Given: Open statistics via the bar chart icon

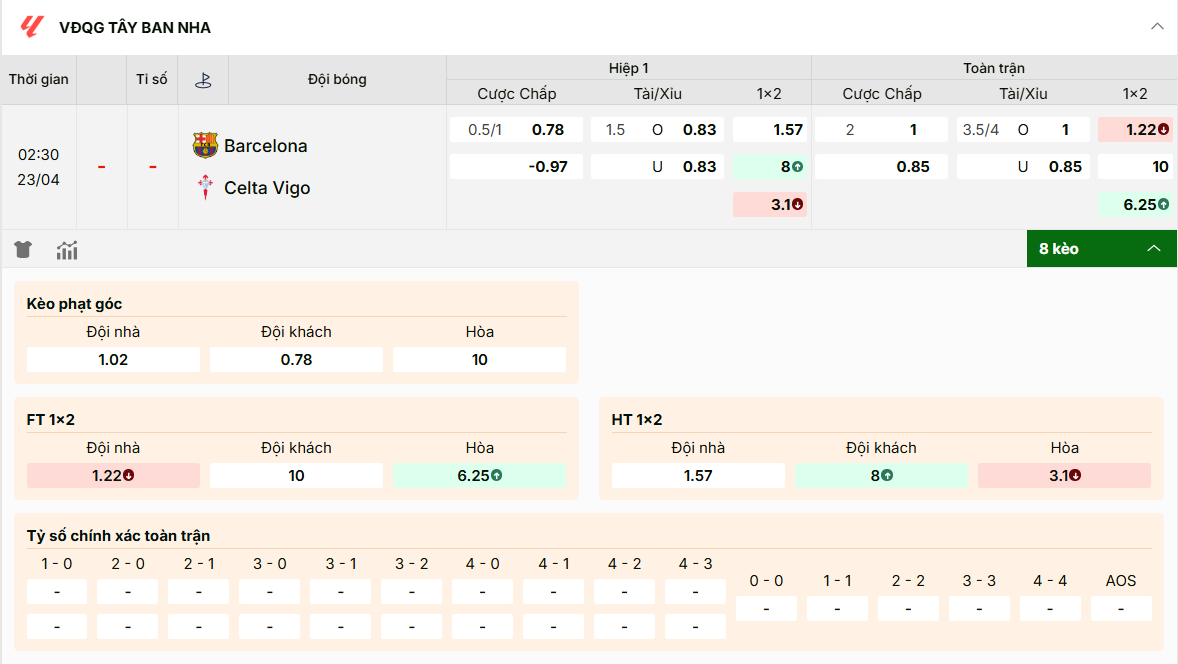Looking at the screenshot, I should point(66,249).
